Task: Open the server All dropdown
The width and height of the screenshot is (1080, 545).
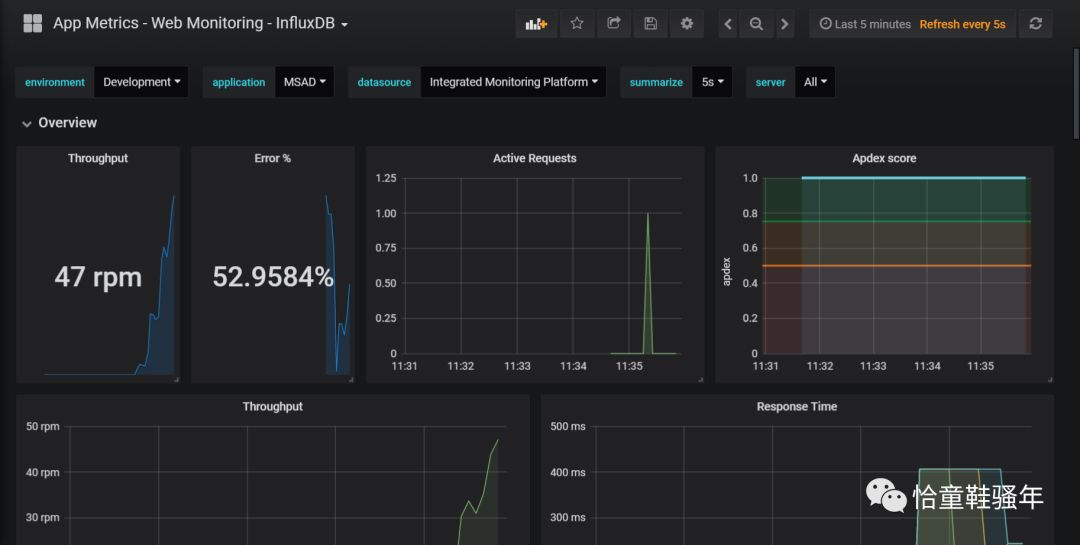Action: [815, 82]
